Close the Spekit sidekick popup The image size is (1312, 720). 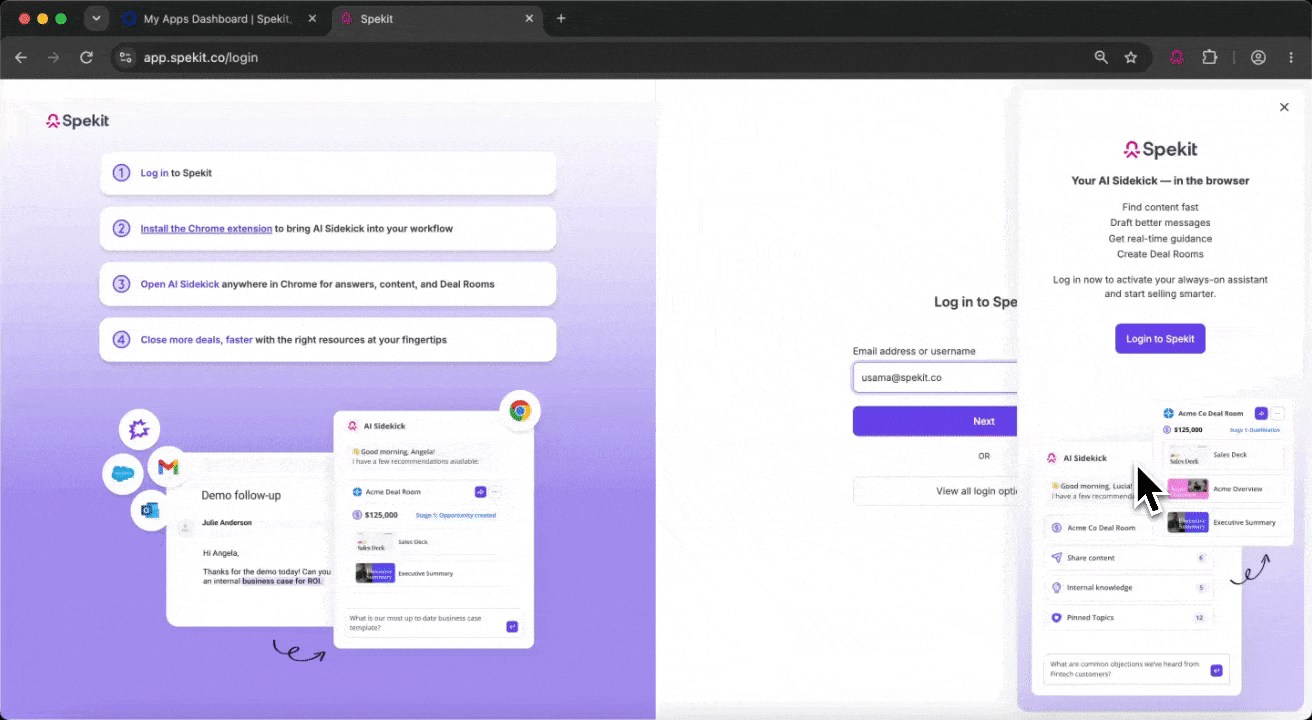click(1284, 107)
